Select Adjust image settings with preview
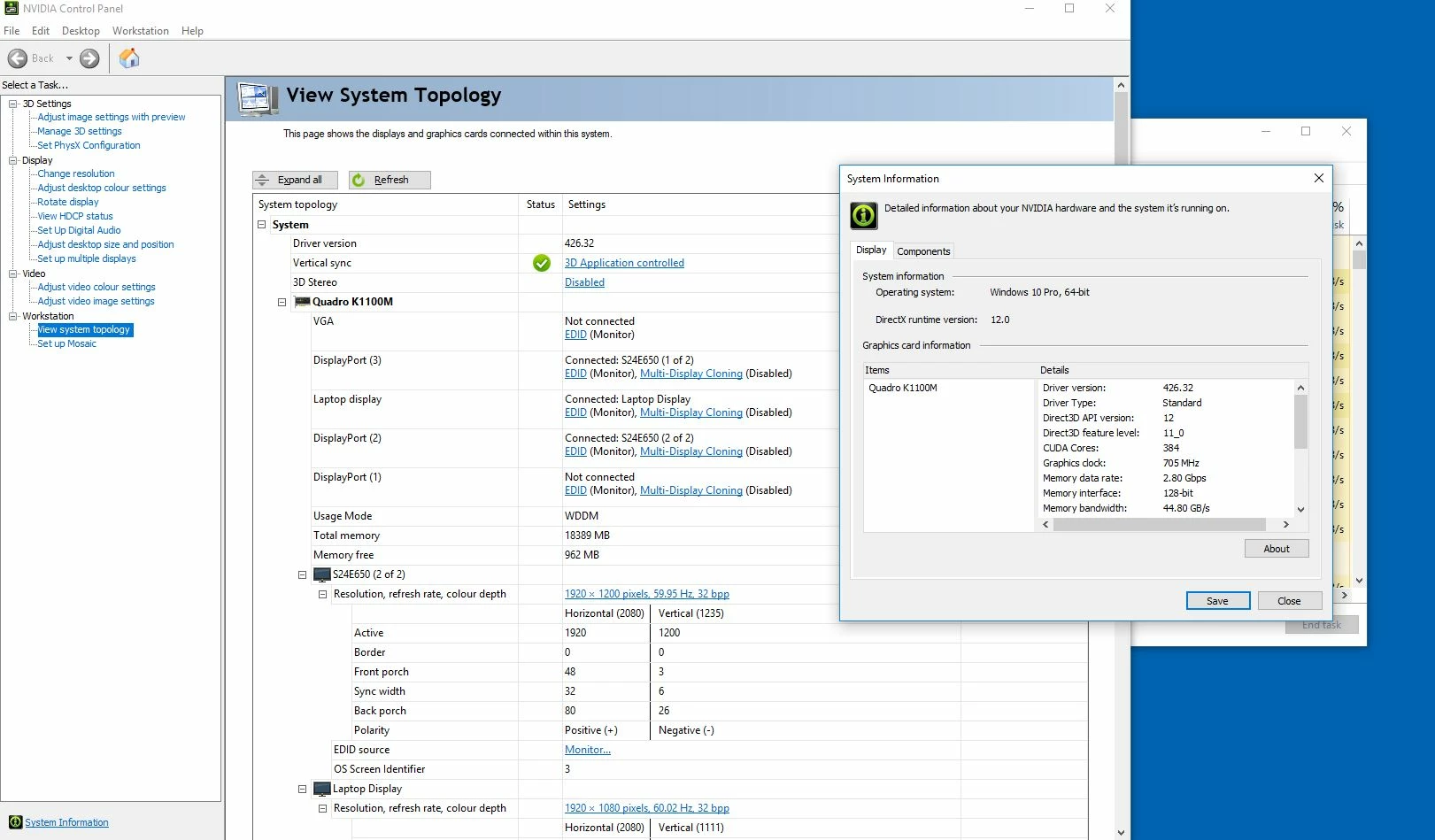Screen dimensions: 1435x840 click(112, 117)
